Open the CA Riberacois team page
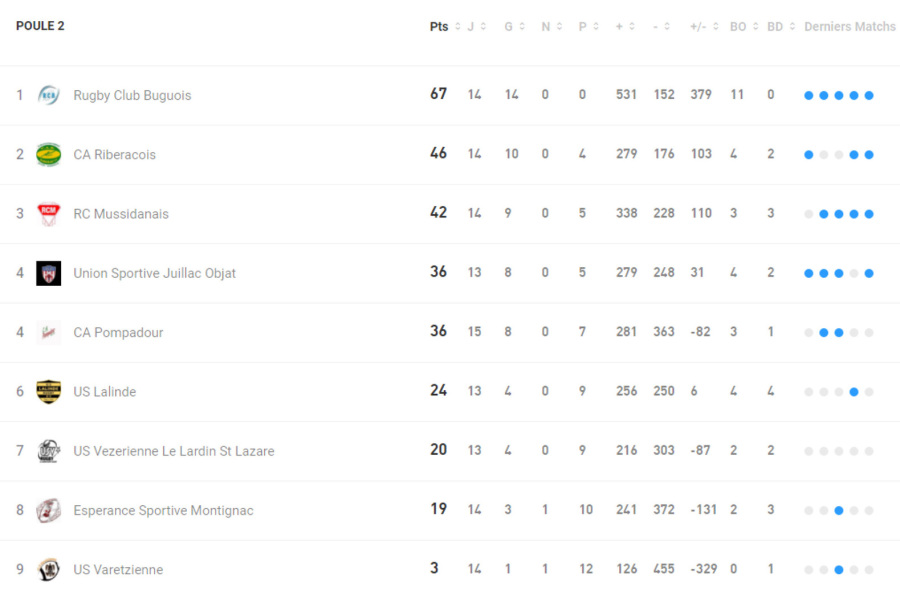 114,154
